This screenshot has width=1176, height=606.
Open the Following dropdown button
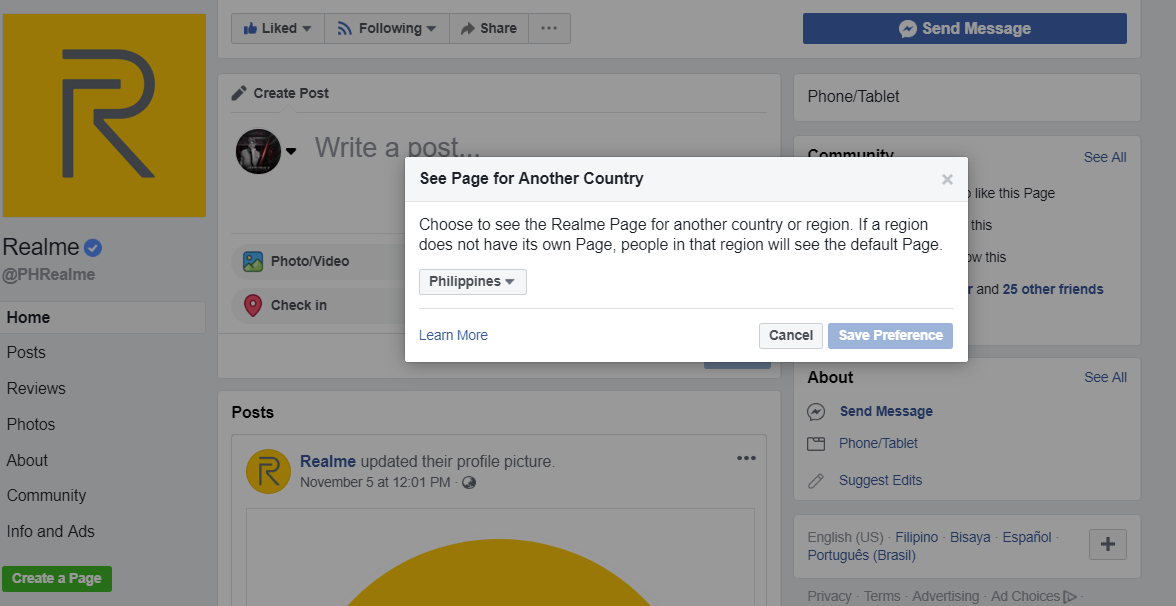coord(387,28)
